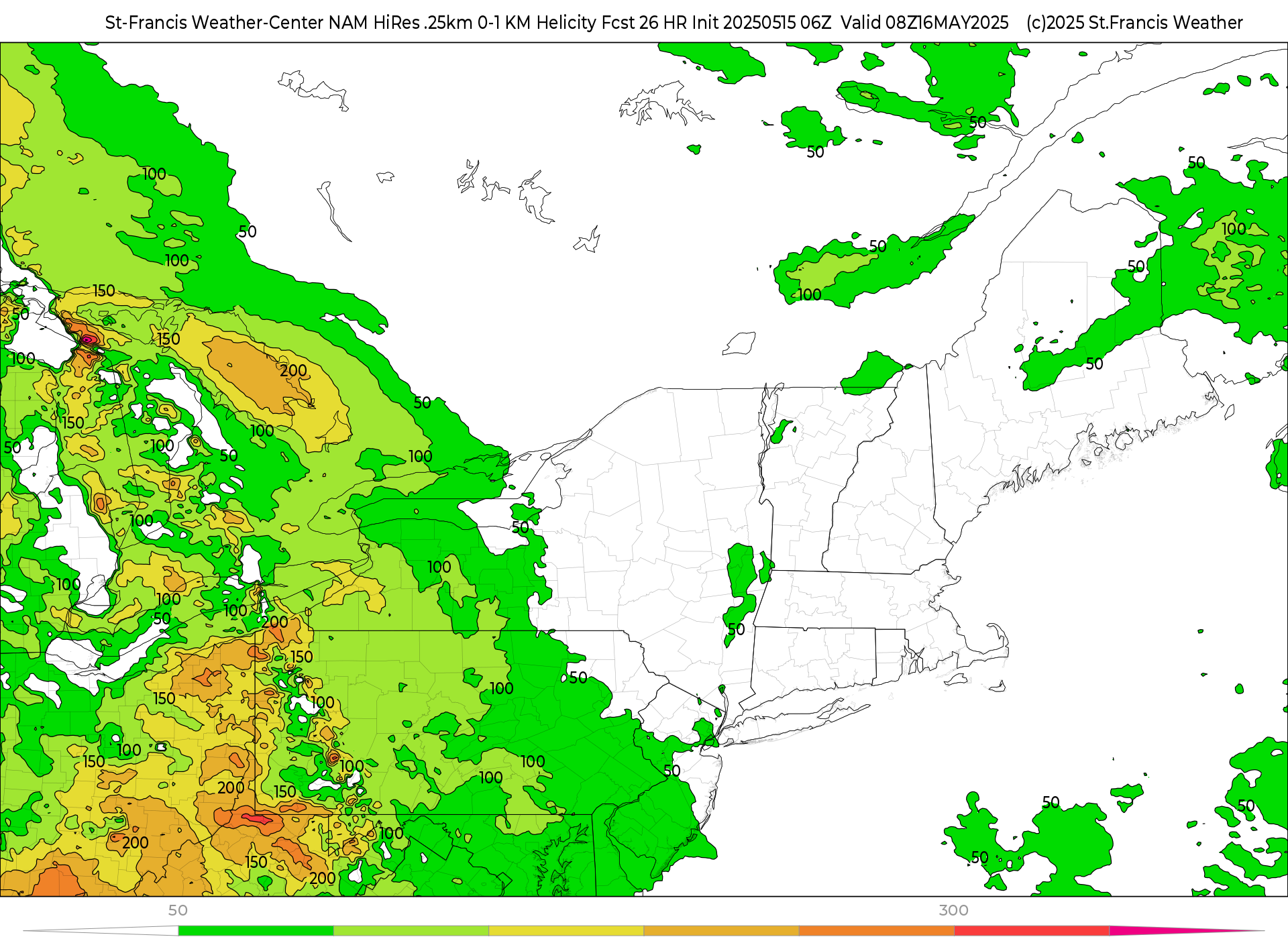Click the "50" label above the colorbar
The image size is (1288, 939).
(178, 910)
